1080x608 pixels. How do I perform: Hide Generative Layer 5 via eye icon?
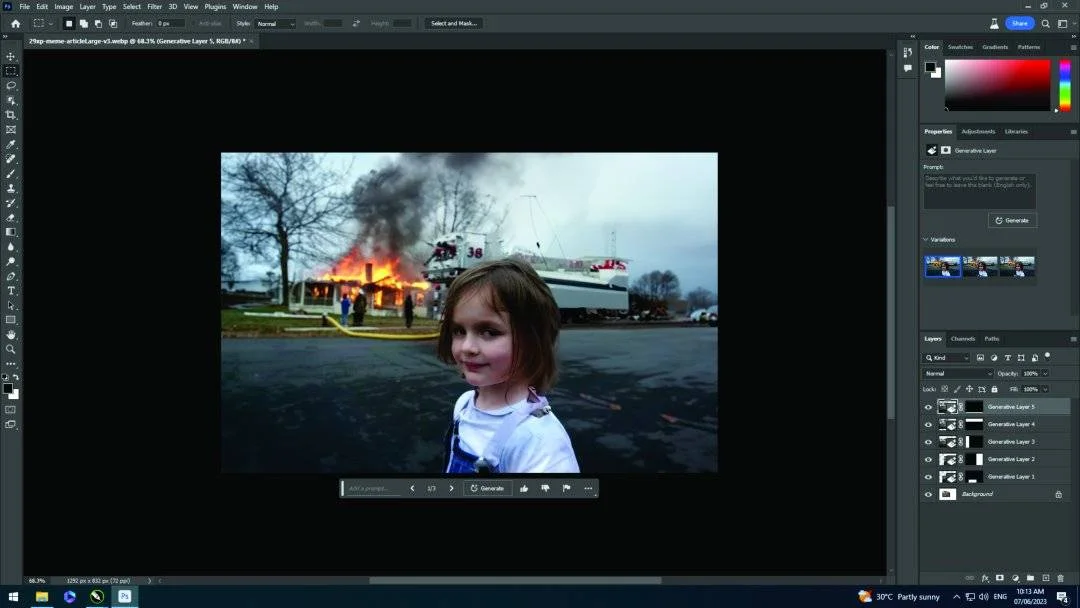tap(928, 407)
